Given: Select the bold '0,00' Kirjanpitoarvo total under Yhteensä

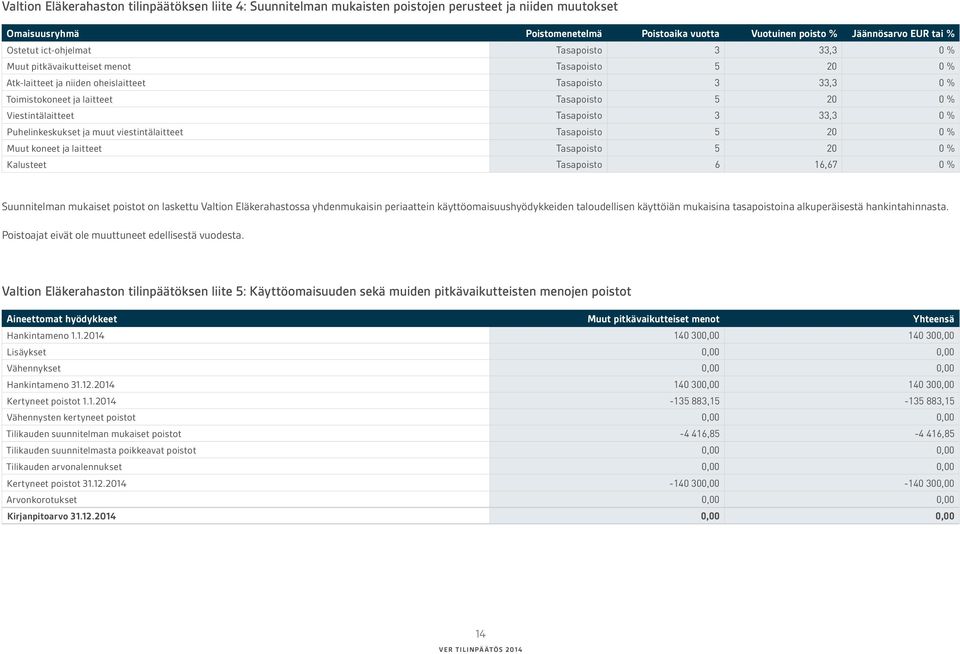Looking at the screenshot, I should click(x=945, y=516).
